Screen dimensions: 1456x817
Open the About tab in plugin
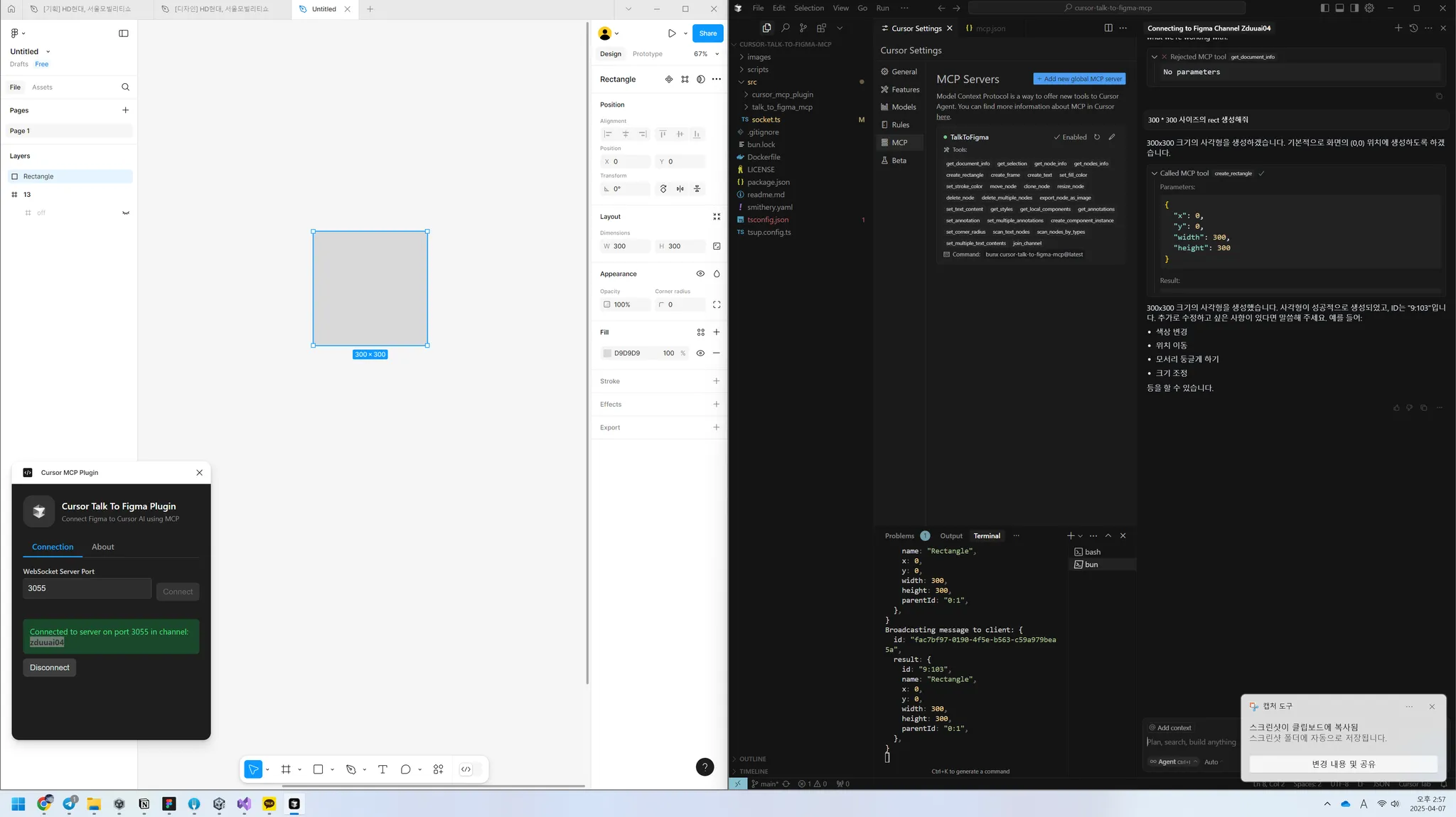pos(102,547)
